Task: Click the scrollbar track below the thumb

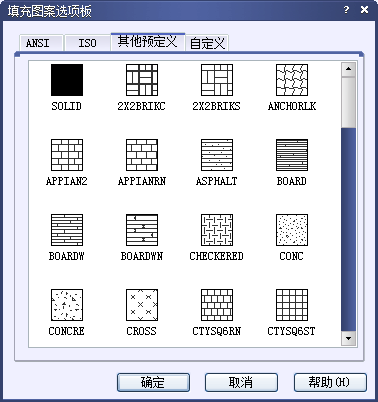Action: click(349, 229)
